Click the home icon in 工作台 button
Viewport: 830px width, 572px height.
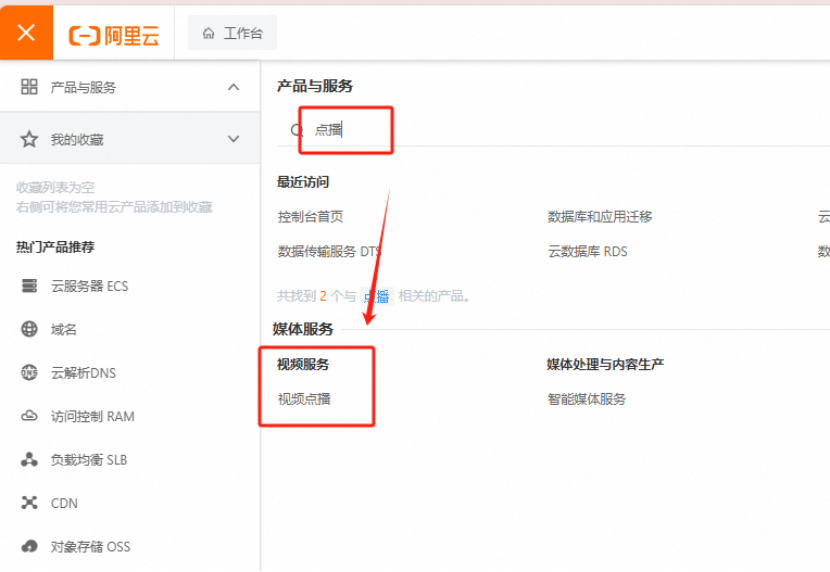click(x=209, y=33)
